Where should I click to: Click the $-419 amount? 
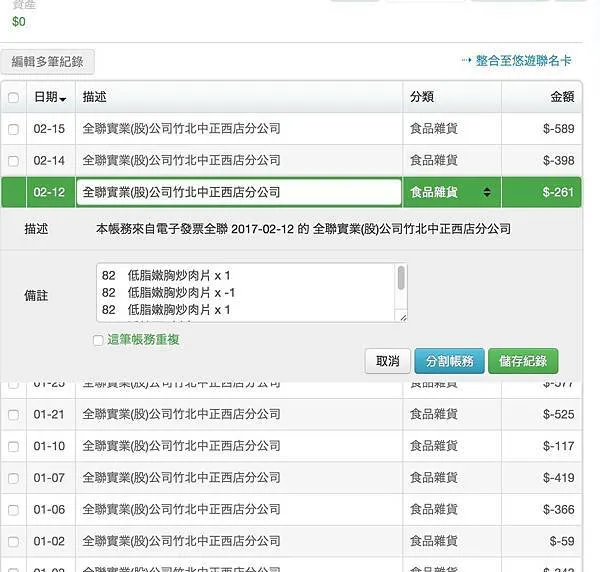point(558,478)
